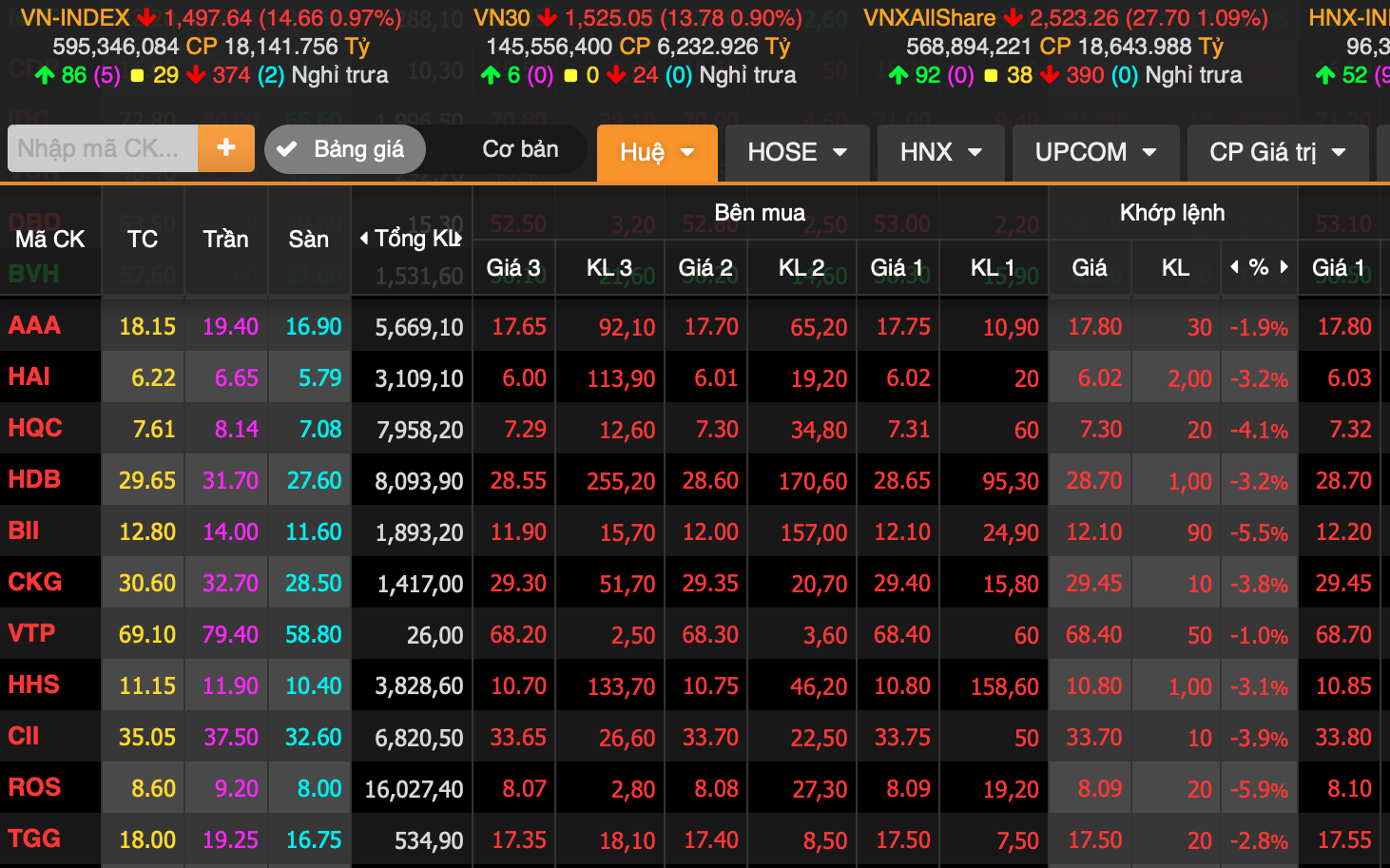Click the right arrow after % column

point(1284,267)
